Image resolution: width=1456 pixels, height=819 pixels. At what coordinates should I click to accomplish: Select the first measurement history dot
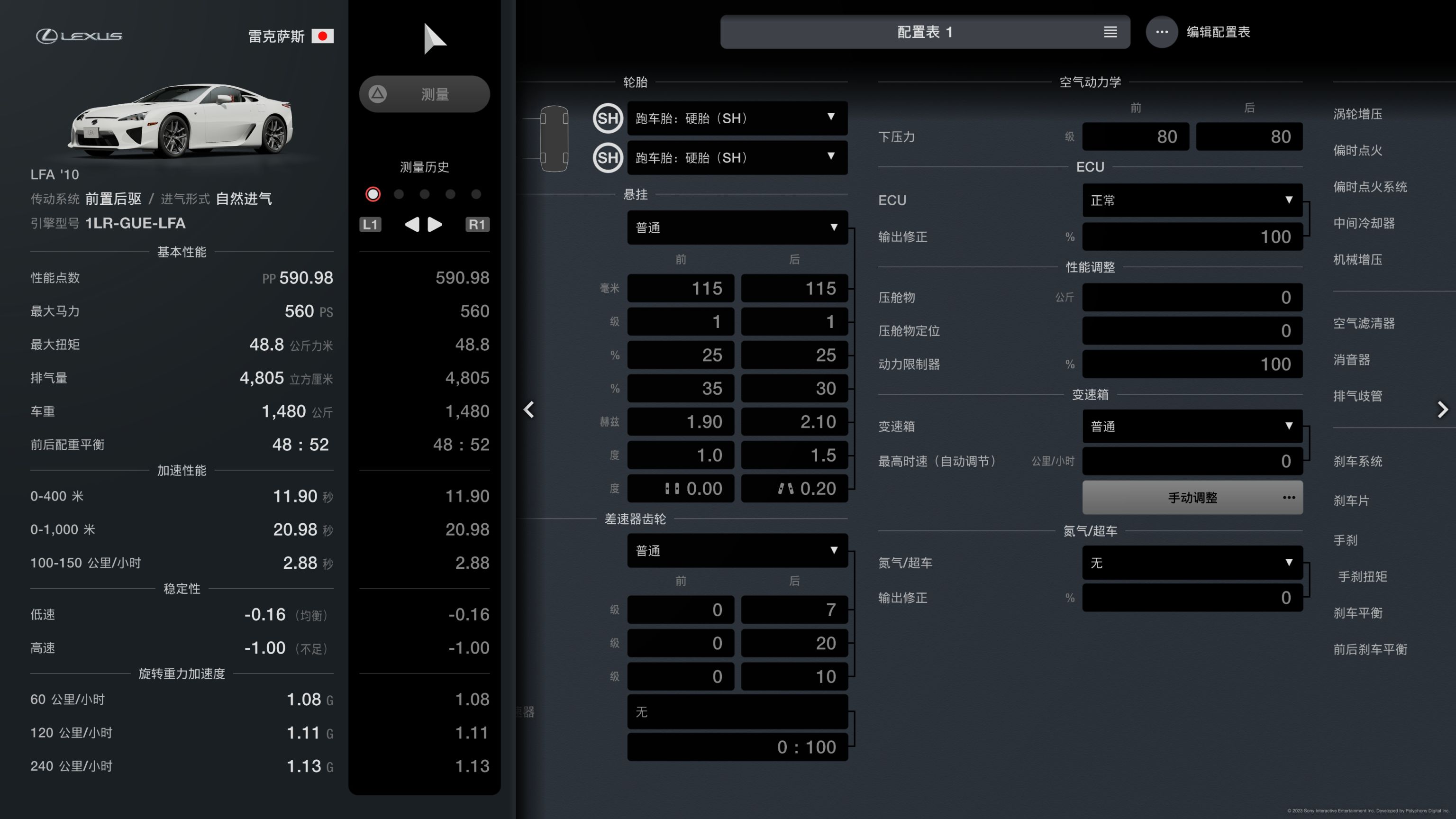click(373, 194)
